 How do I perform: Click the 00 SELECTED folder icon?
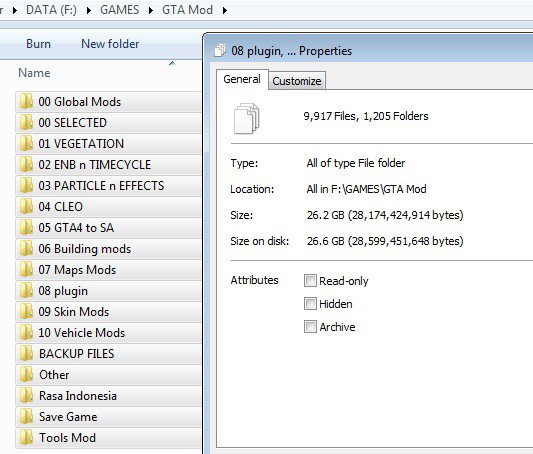pyautogui.click(x=26, y=123)
